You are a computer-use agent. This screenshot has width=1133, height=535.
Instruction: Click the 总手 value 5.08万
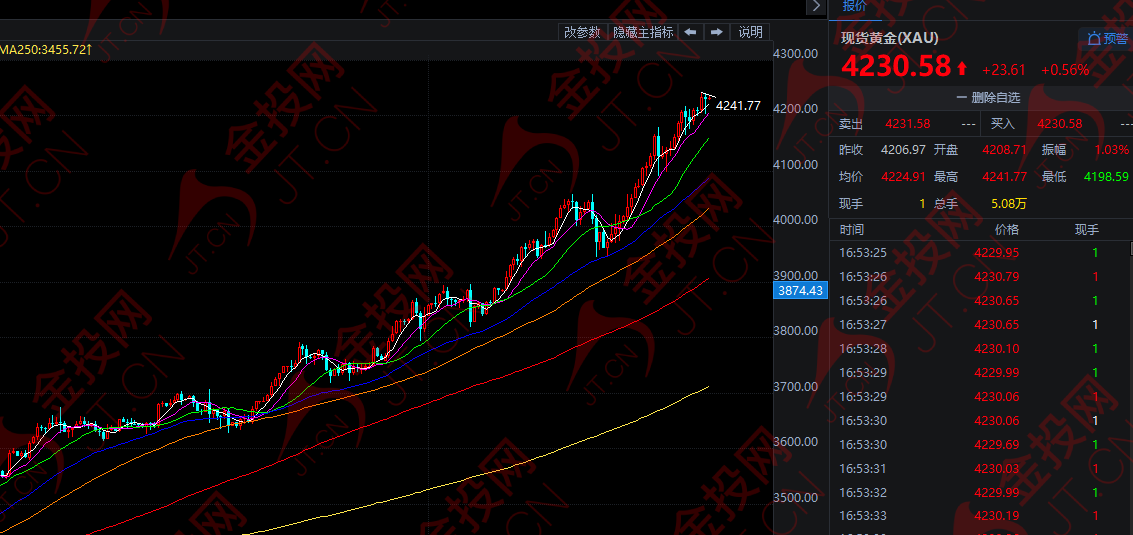point(1009,204)
